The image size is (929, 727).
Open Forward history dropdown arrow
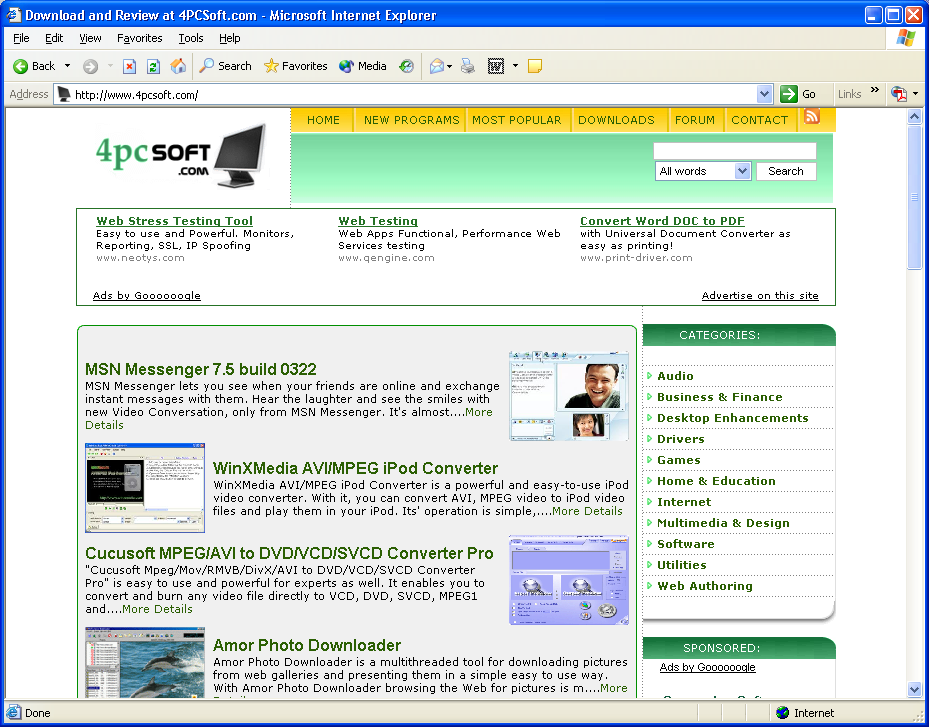pyautogui.click(x=110, y=66)
